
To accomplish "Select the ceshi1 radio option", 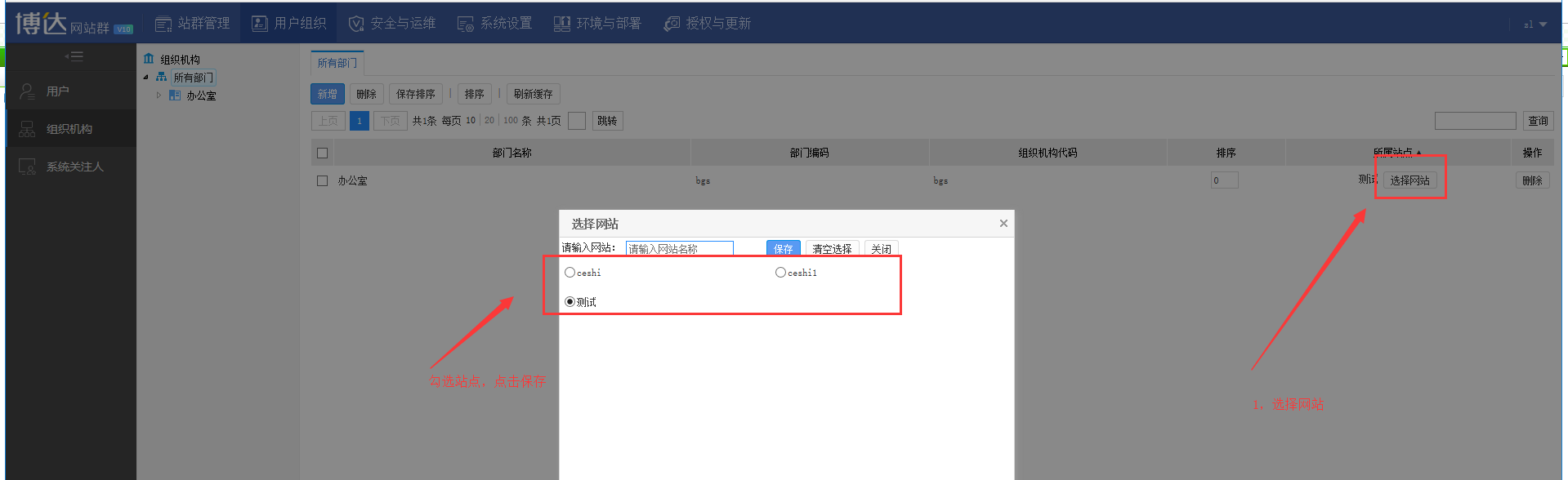I will coord(780,273).
